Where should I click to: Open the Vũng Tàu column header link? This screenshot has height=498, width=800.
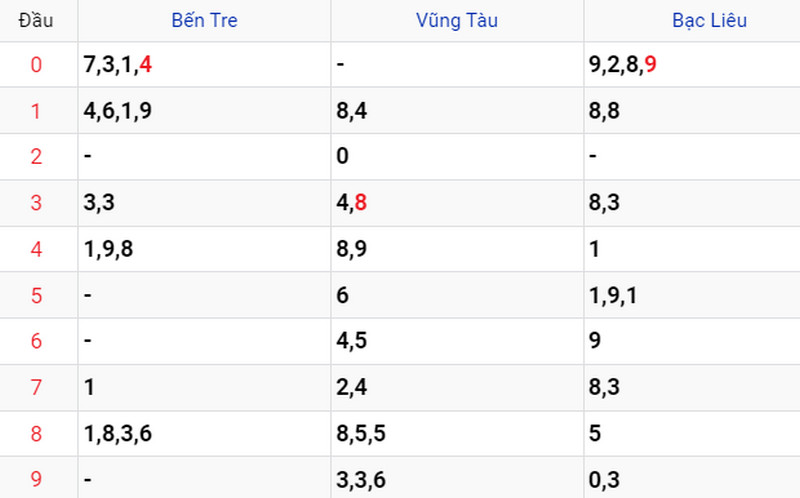tap(457, 20)
